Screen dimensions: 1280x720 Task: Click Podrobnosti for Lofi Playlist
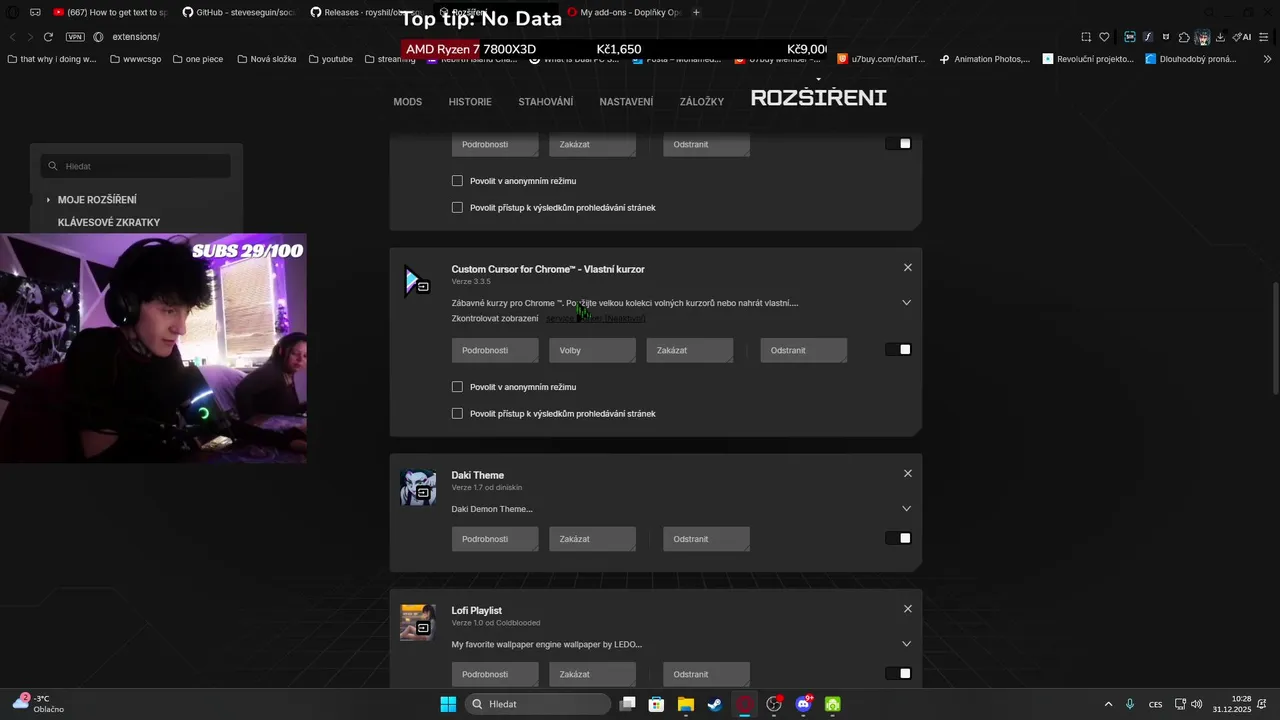pos(495,674)
